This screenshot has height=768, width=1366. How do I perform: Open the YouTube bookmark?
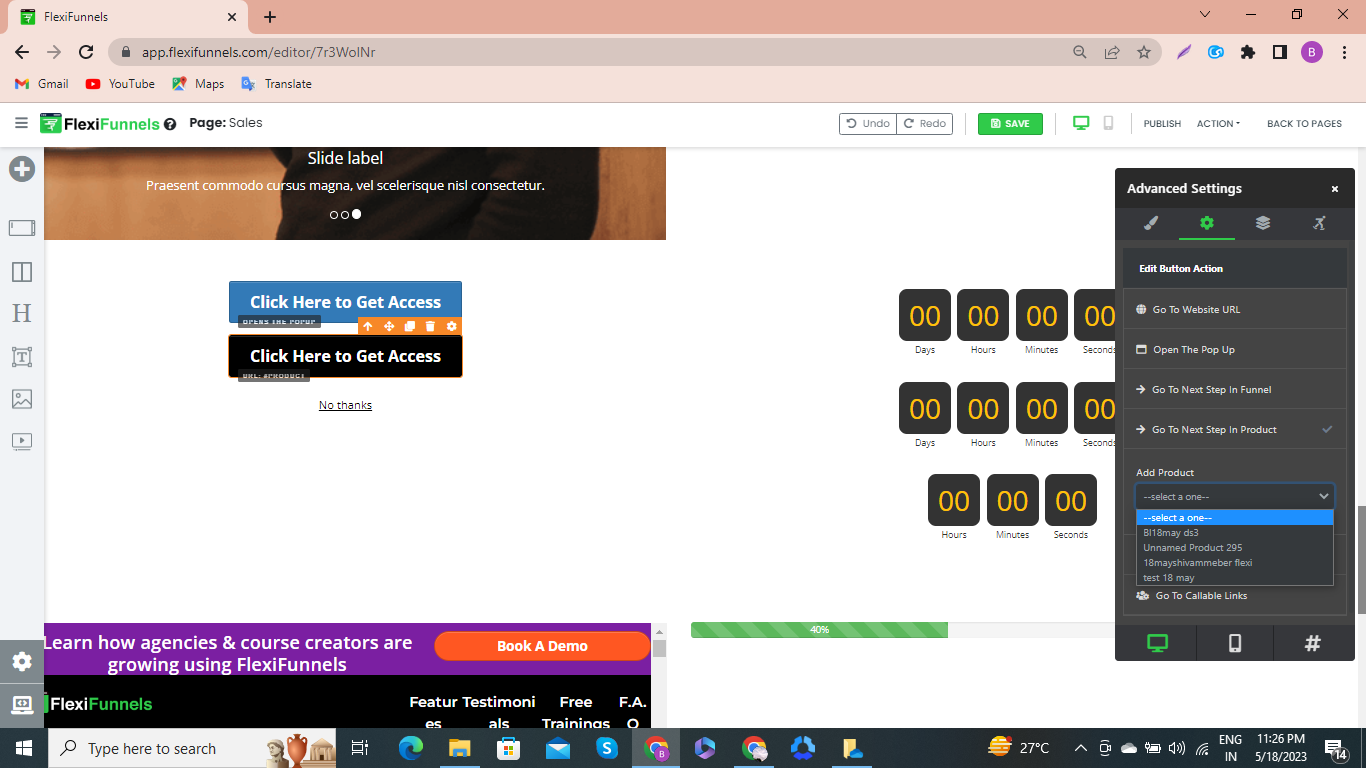click(120, 84)
